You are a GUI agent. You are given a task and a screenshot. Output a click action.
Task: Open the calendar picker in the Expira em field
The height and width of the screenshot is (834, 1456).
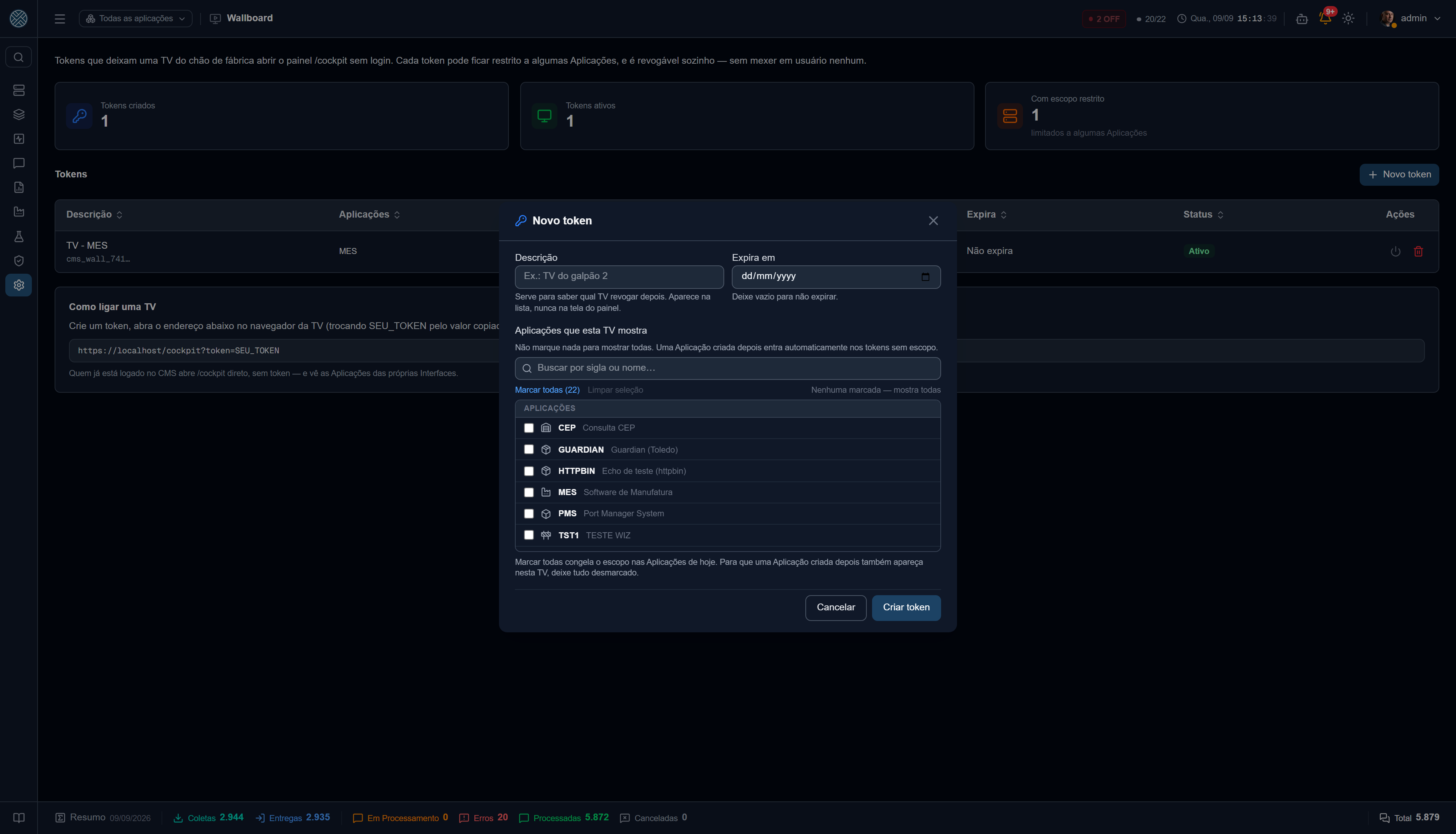[x=925, y=277]
